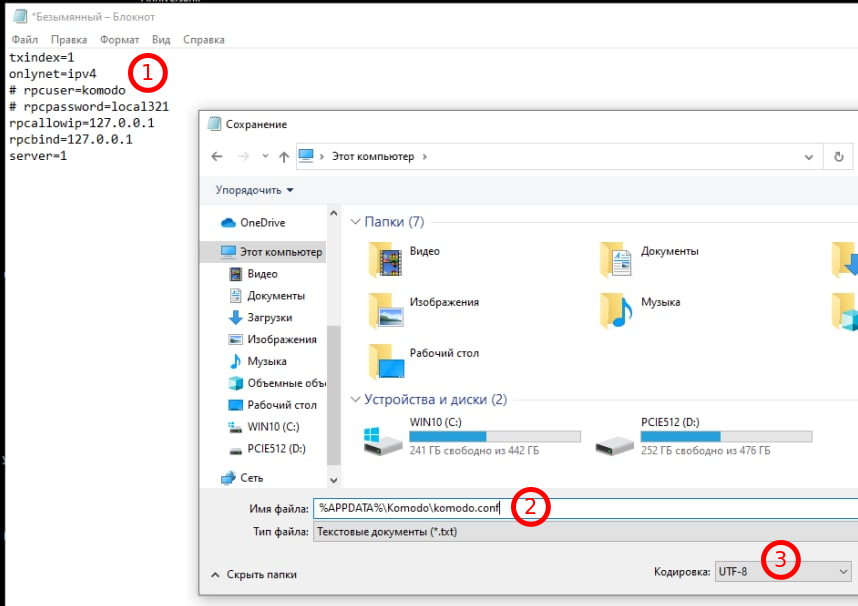
Task: Click the navigation pane scroll down arrow
Action: click(x=334, y=481)
